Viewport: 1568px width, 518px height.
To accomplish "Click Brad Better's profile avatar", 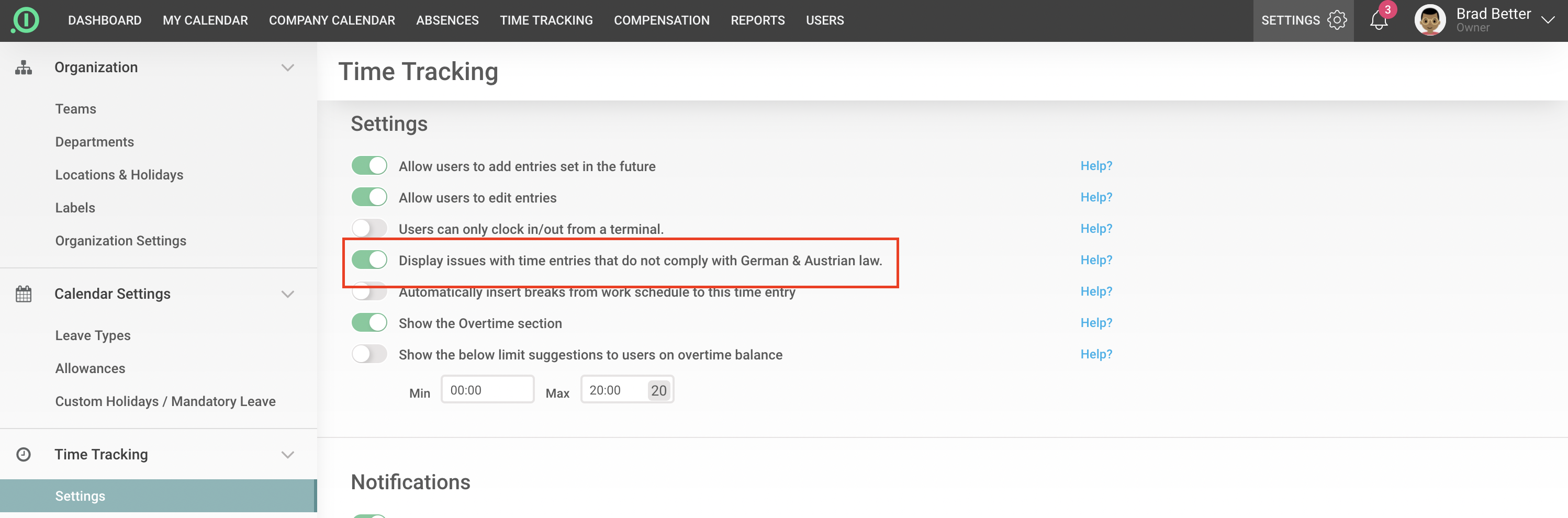I will [x=1429, y=20].
